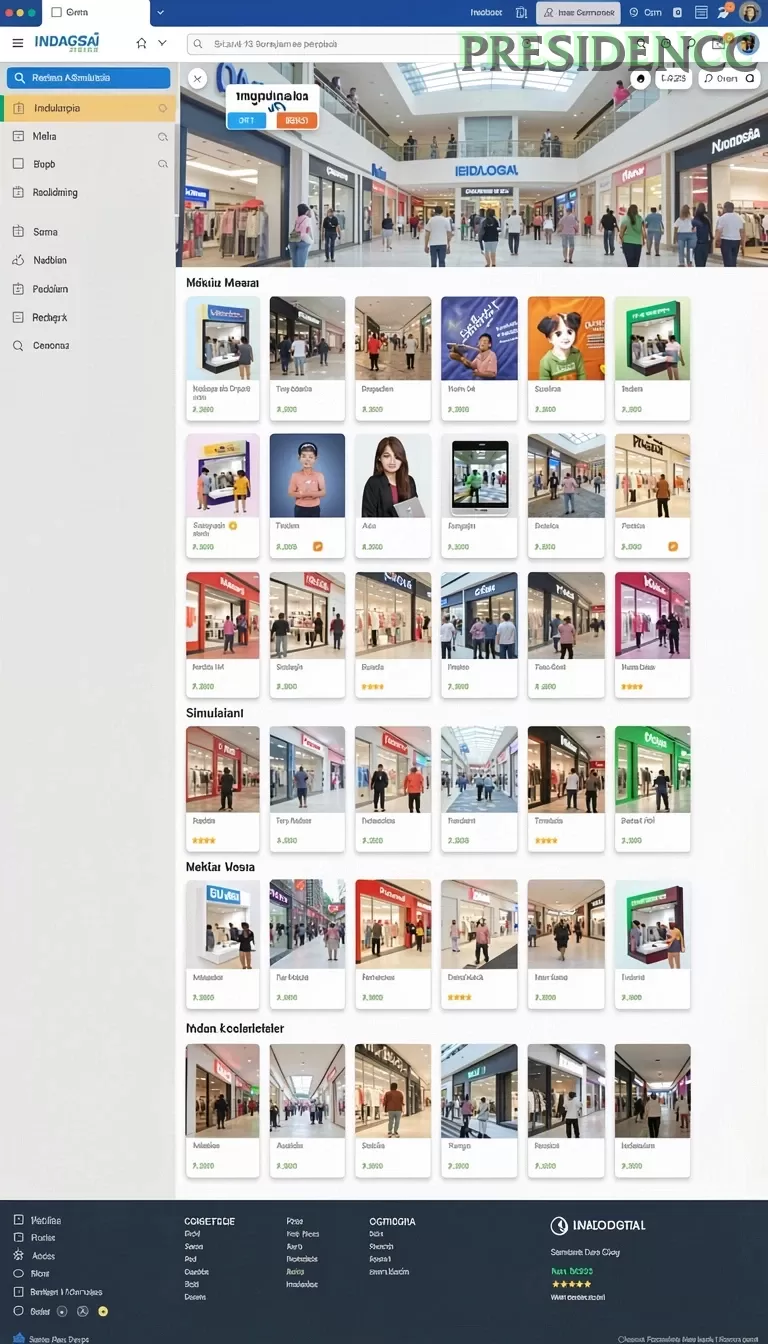
Task: Open the woman with laptop thumbnail
Action: [393, 475]
